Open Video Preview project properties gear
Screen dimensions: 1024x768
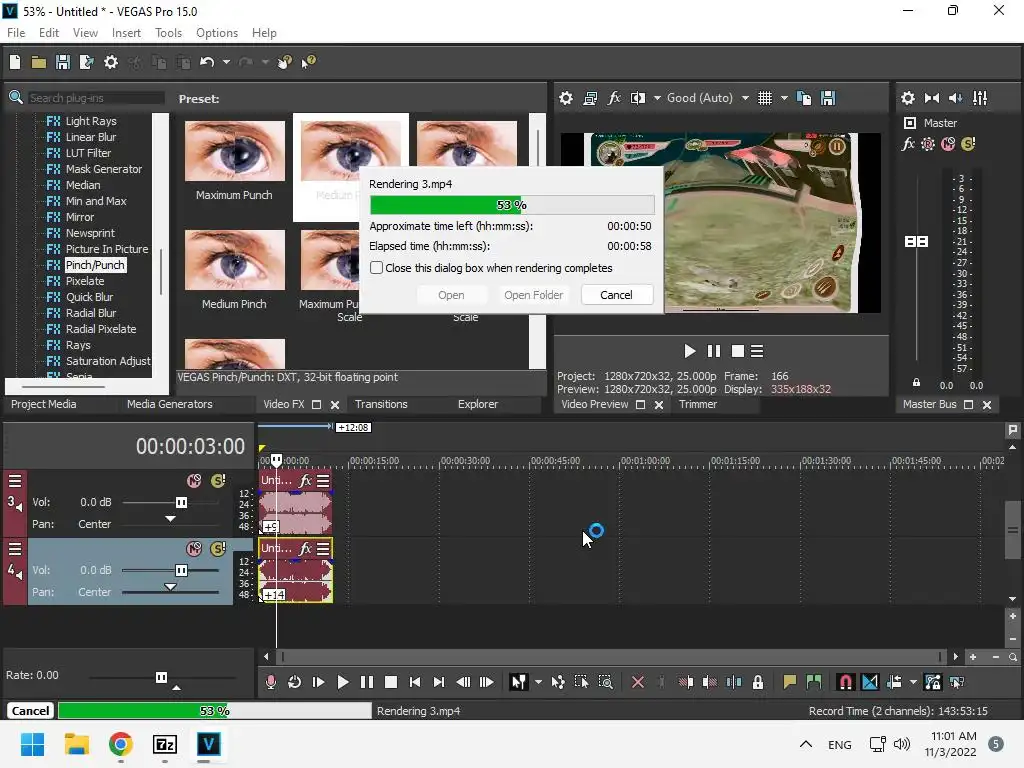pos(566,98)
